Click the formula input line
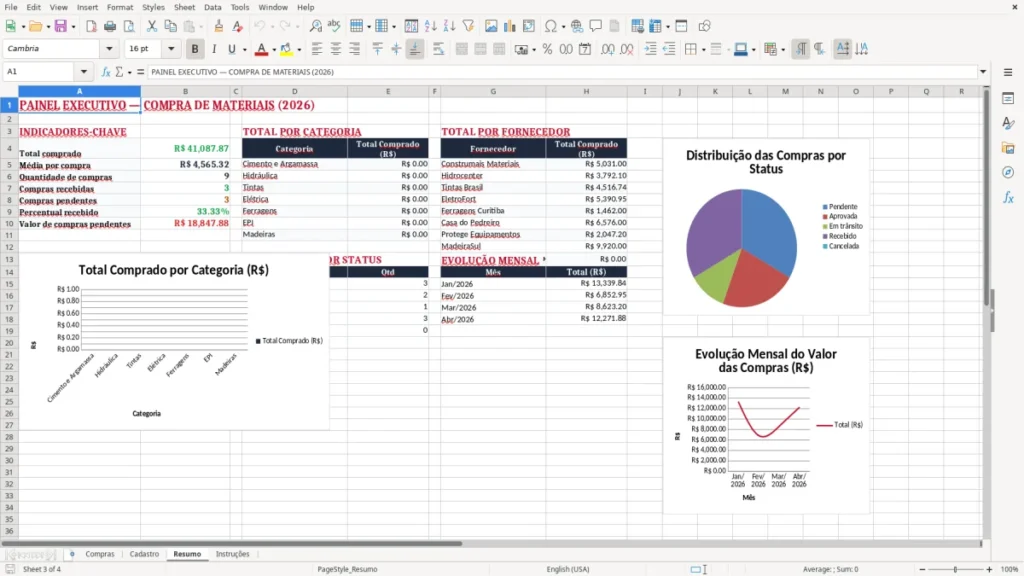The height and width of the screenshot is (576, 1024). [x=562, y=72]
